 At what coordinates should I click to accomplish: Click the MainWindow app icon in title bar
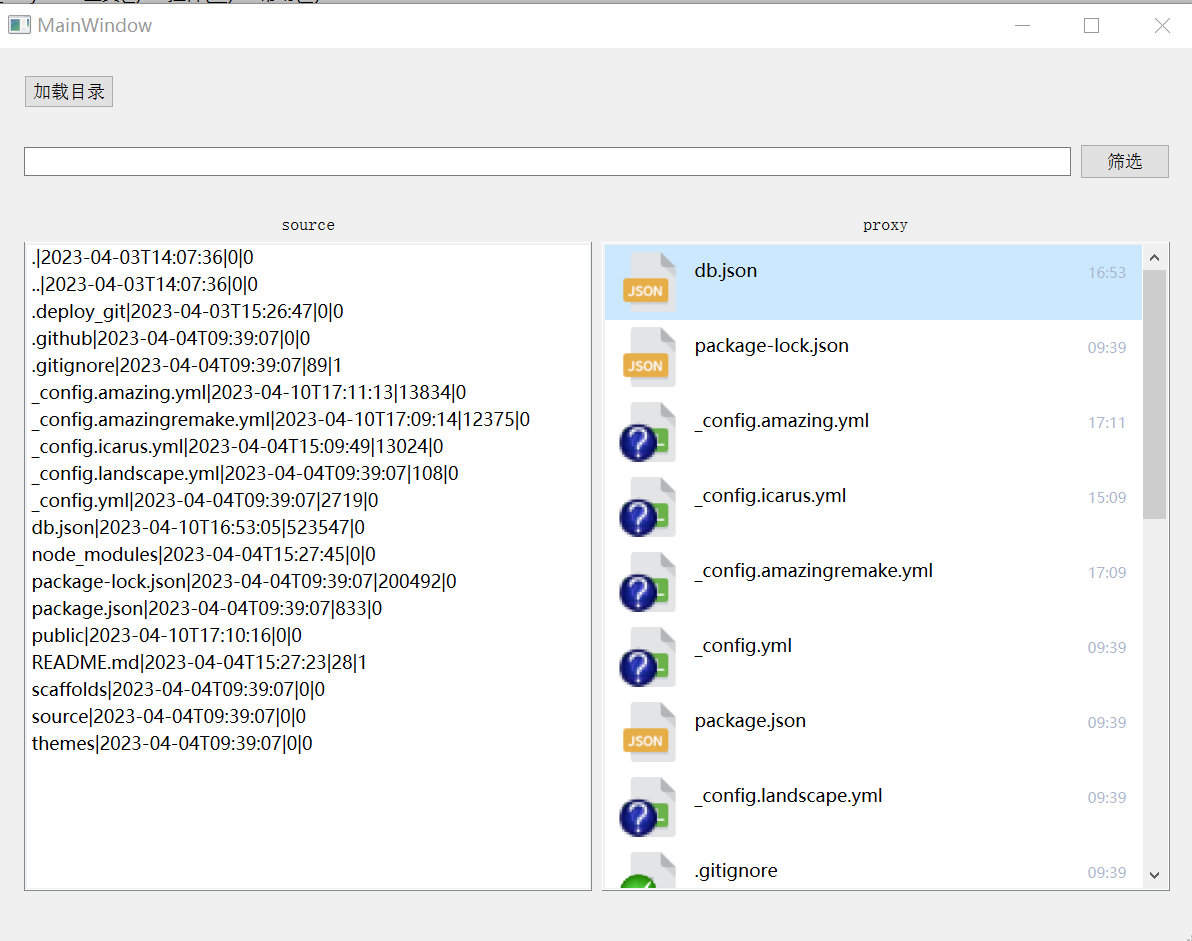(19, 25)
